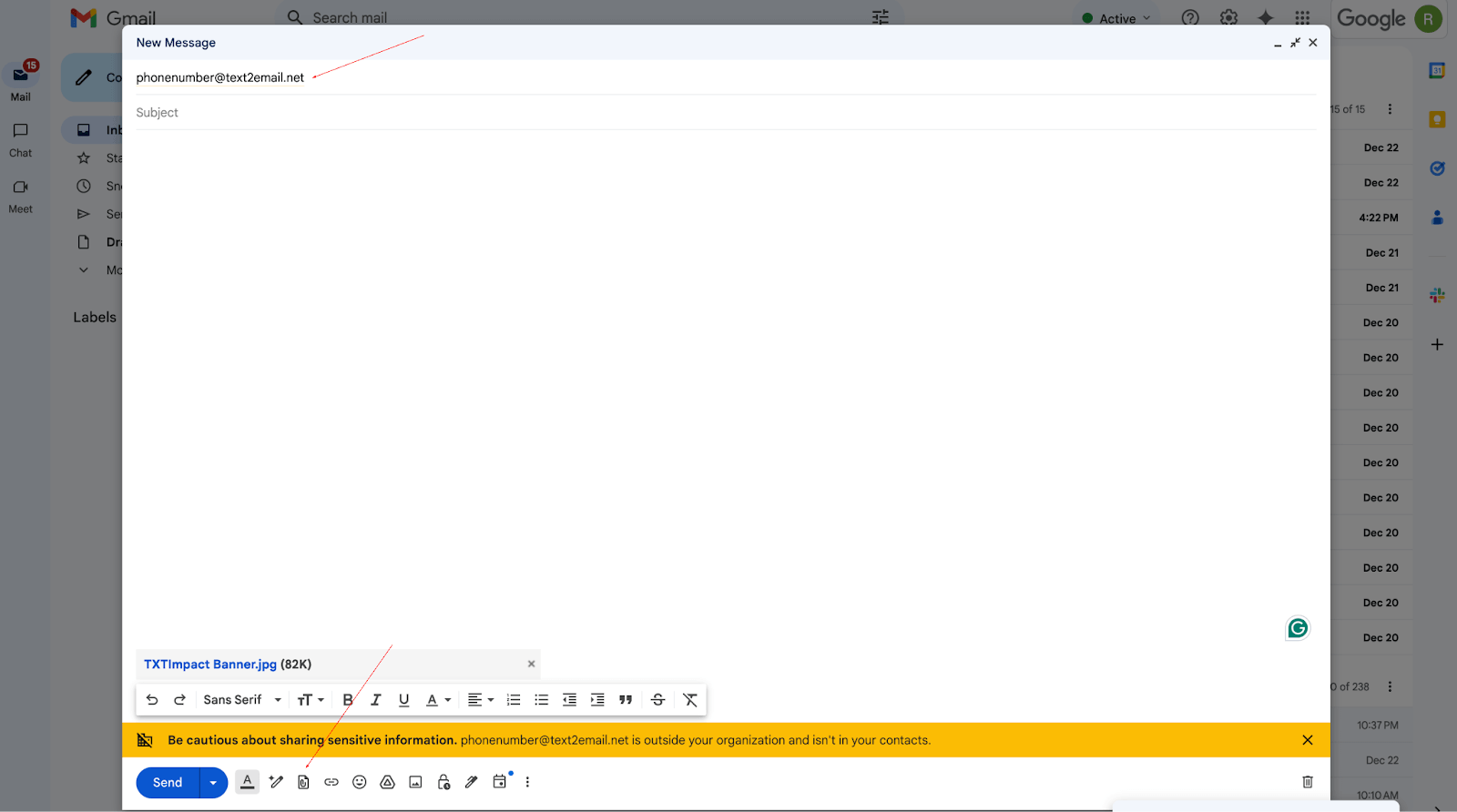Click the Subject input field

pyautogui.click(x=725, y=113)
